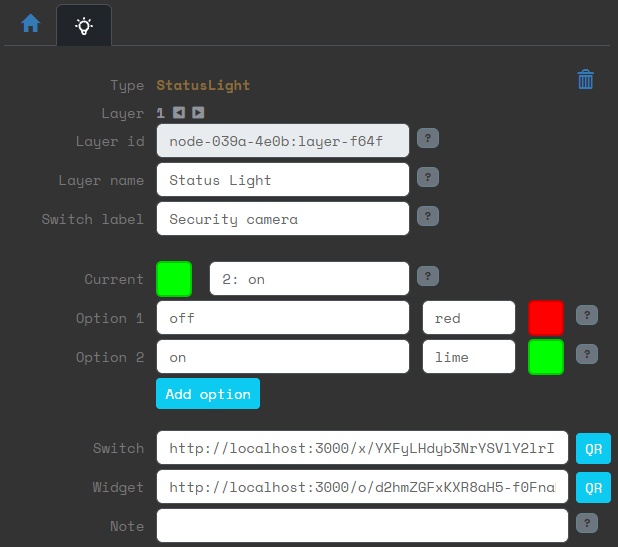
Task: Go to the home tab
Action: [31, 23]
